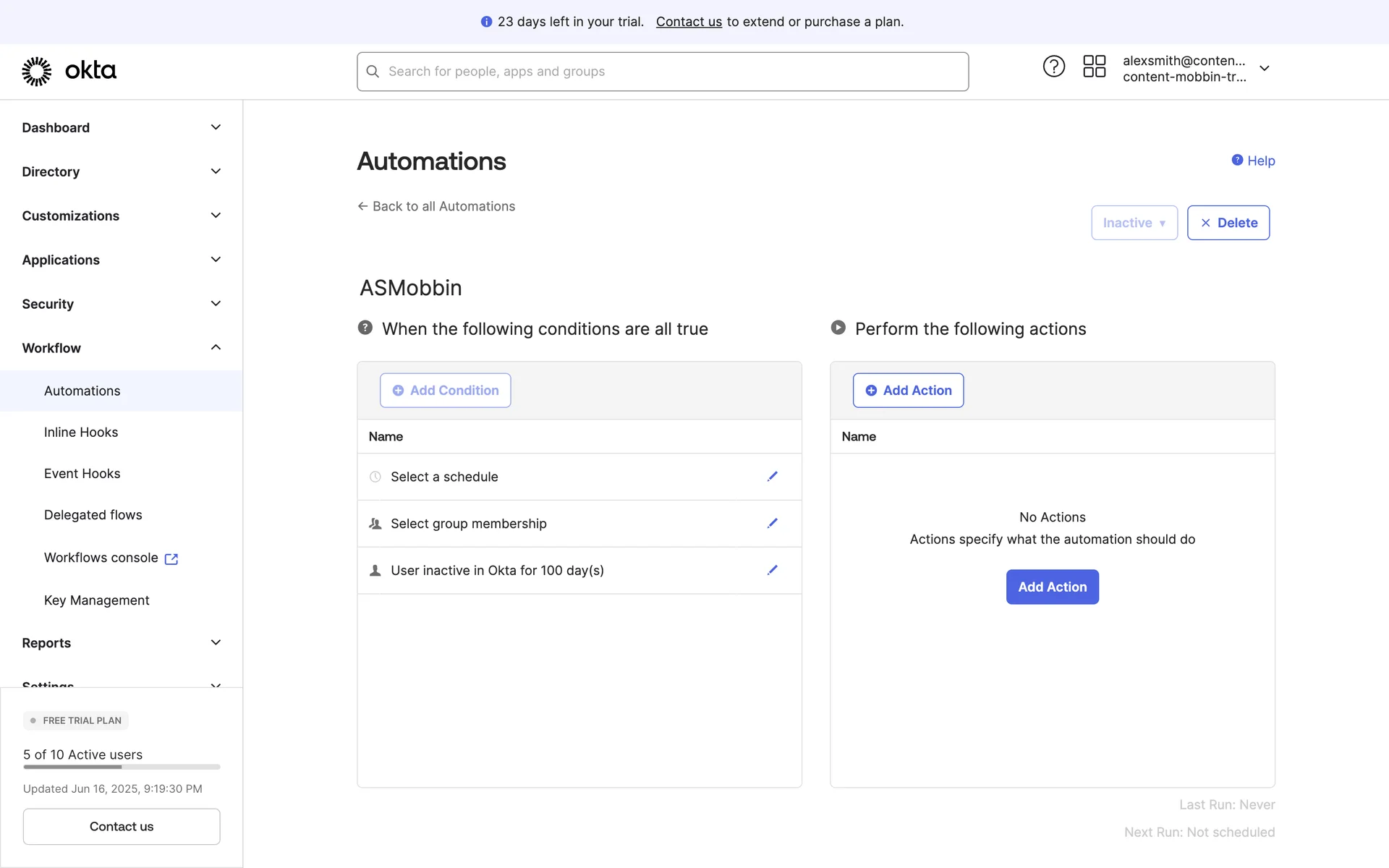Open Event Hooks in the sidebar
Screen dimensions: 1389x868
(x=82, y=474)
